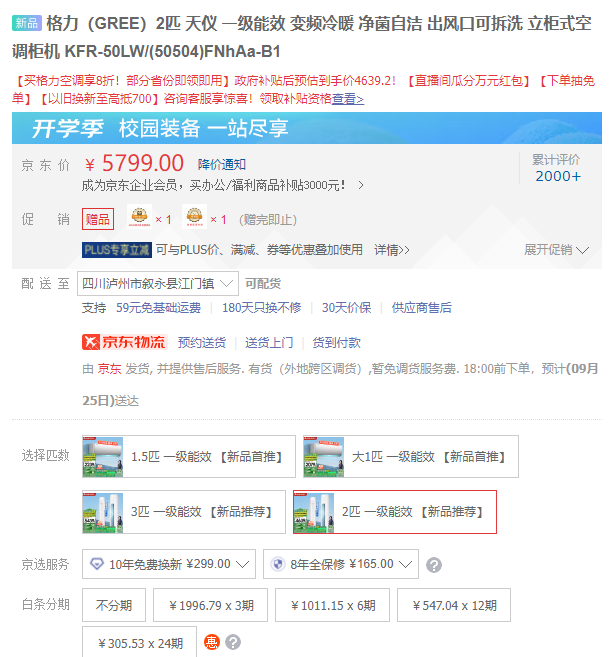
Task: Click the 新品 tag before product title
Action: [27, 23]
